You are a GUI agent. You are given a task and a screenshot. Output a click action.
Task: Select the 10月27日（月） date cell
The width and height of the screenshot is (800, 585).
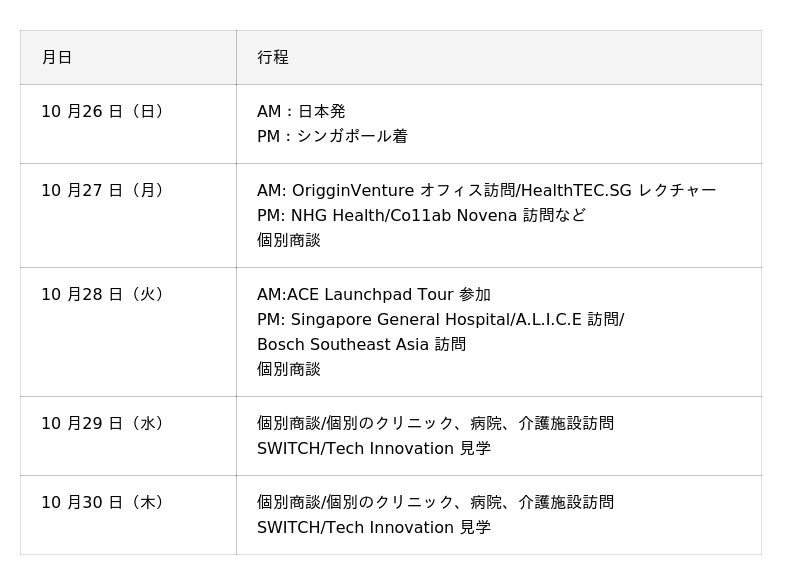coord(102,191)
